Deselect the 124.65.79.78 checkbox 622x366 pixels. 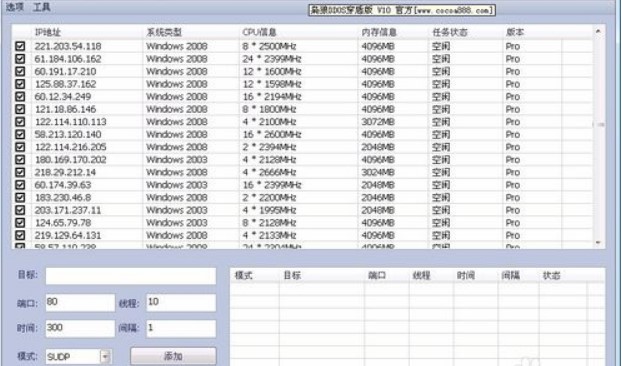tap(20, 223)
